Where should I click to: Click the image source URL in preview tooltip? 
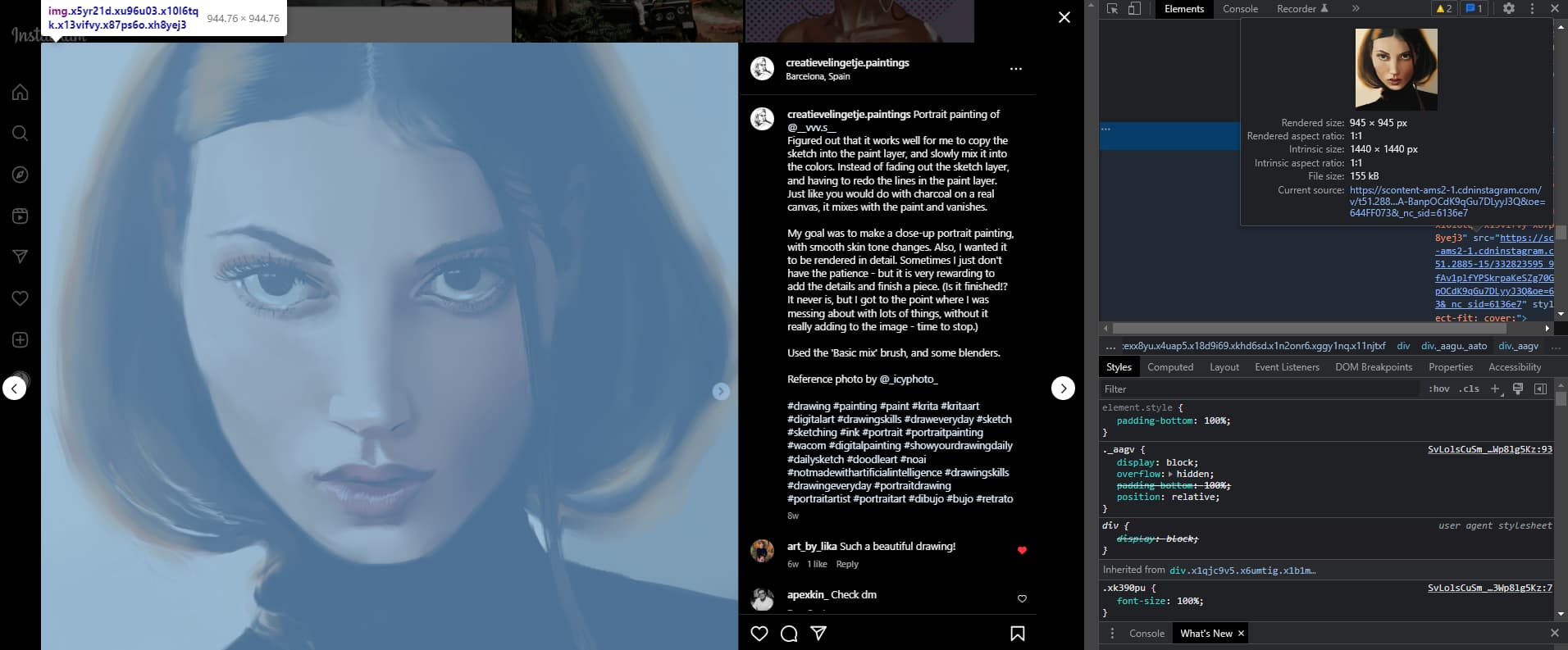coord(1447,201)
